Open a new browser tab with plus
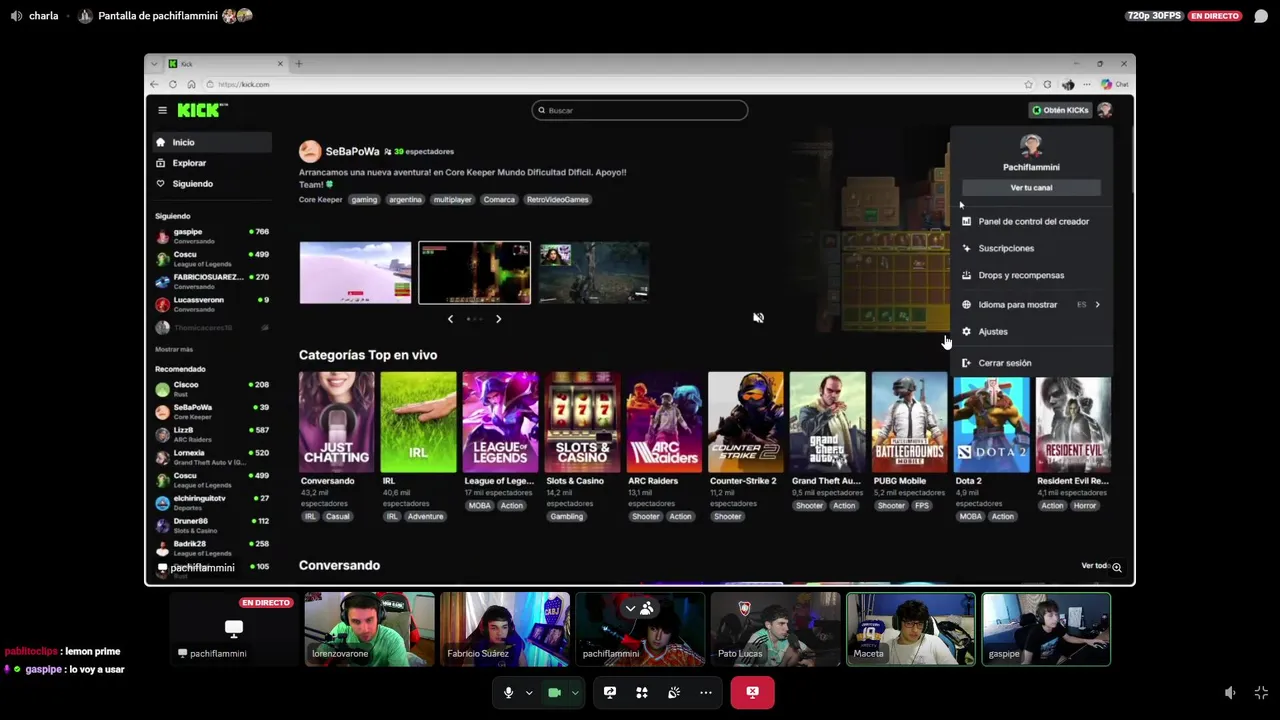The height and width of the screenshot is (720, 1280). coord(298,64)
